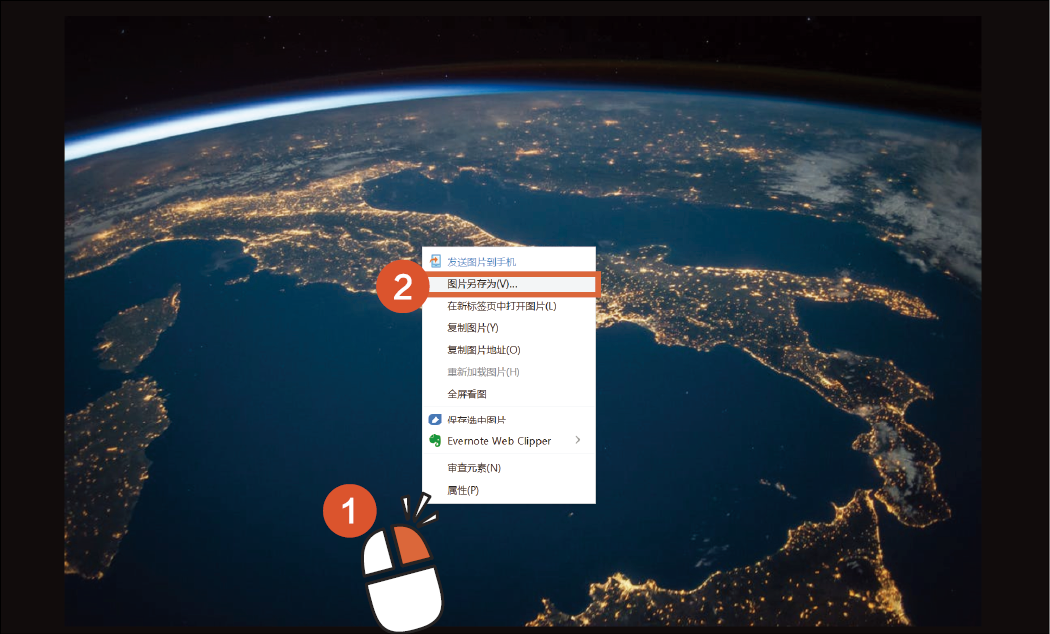Click the send-to-phone icon in the menu
This screenshot has height=634, width=1050.
[435, 261]
